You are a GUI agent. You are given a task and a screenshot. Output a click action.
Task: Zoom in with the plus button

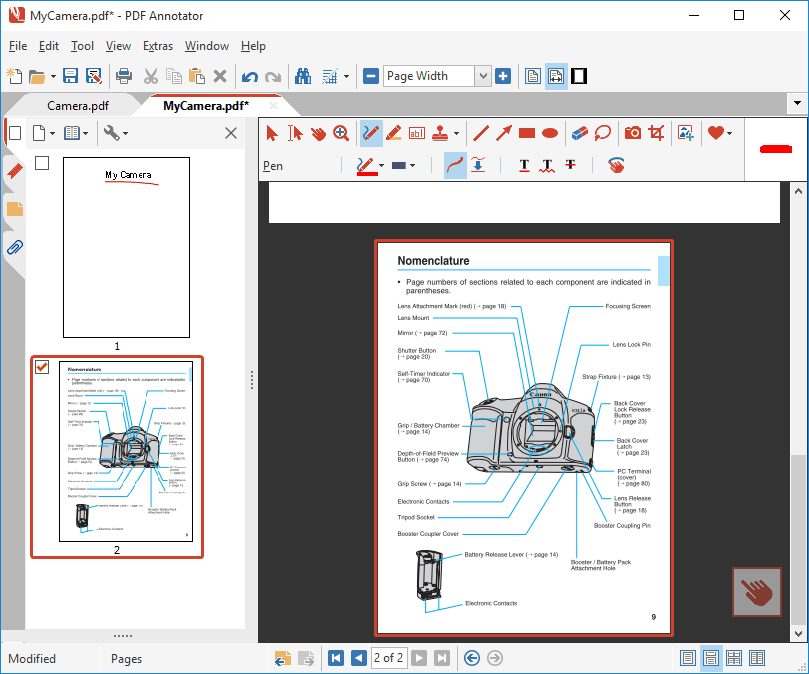pyautogui.click(x=503, y=76)
